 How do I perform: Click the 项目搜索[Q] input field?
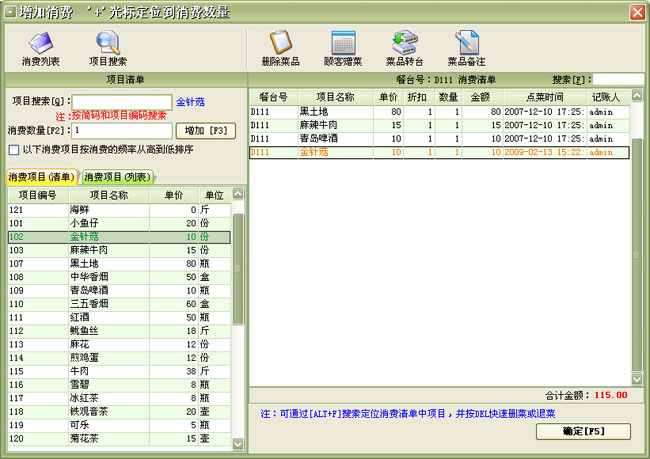(121, 101)
